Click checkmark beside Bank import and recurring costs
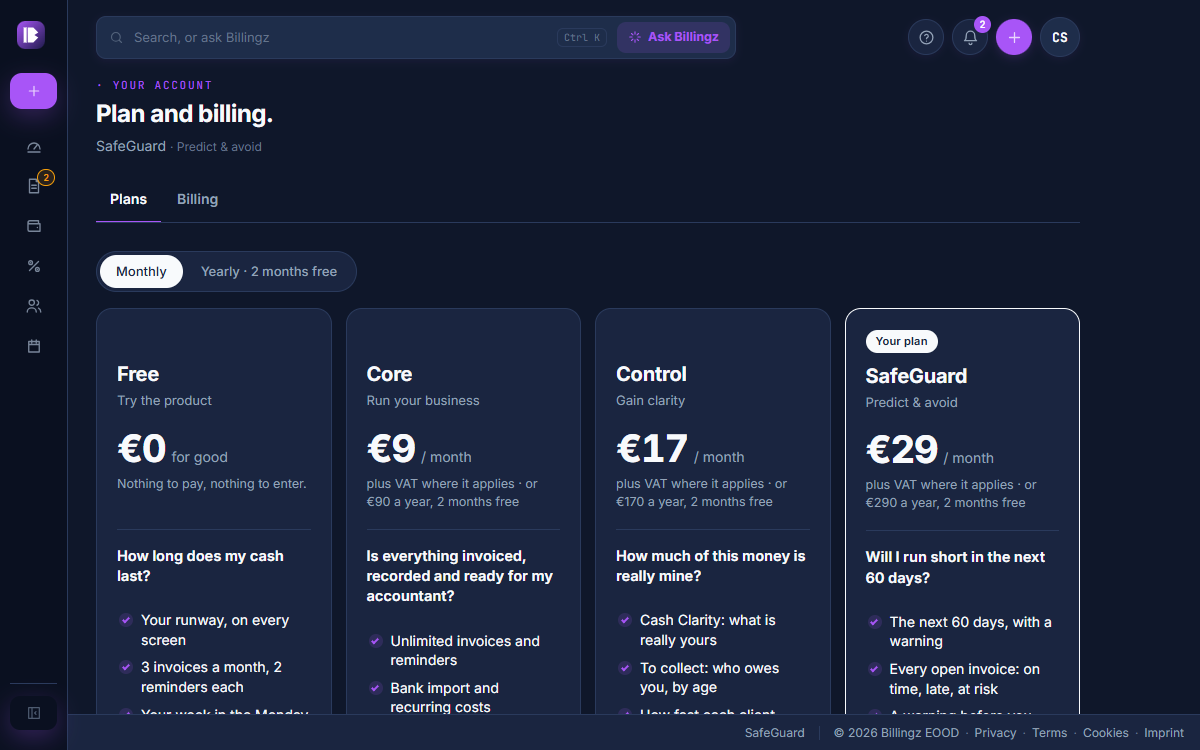 376,688
